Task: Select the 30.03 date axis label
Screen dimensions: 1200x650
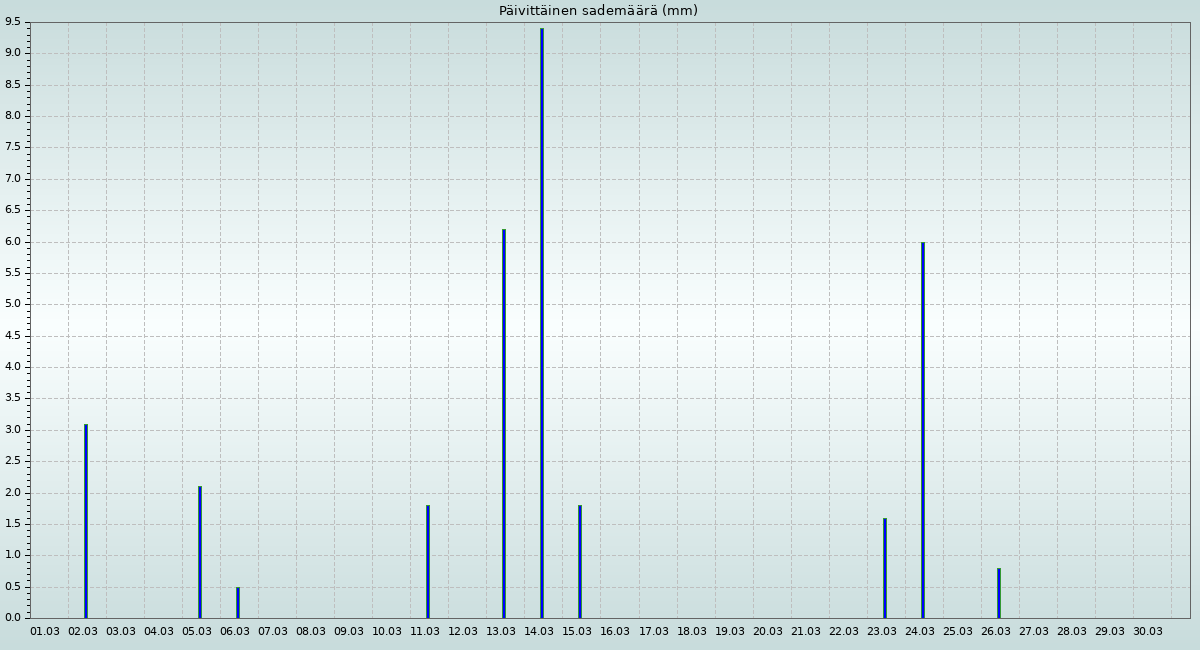Action: (x=1148, y=632)
